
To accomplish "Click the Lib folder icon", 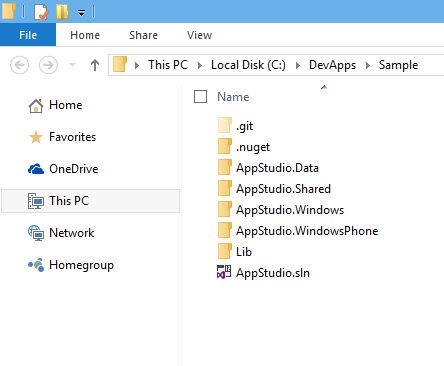I will pyautogui.click(x=225, y=251).
